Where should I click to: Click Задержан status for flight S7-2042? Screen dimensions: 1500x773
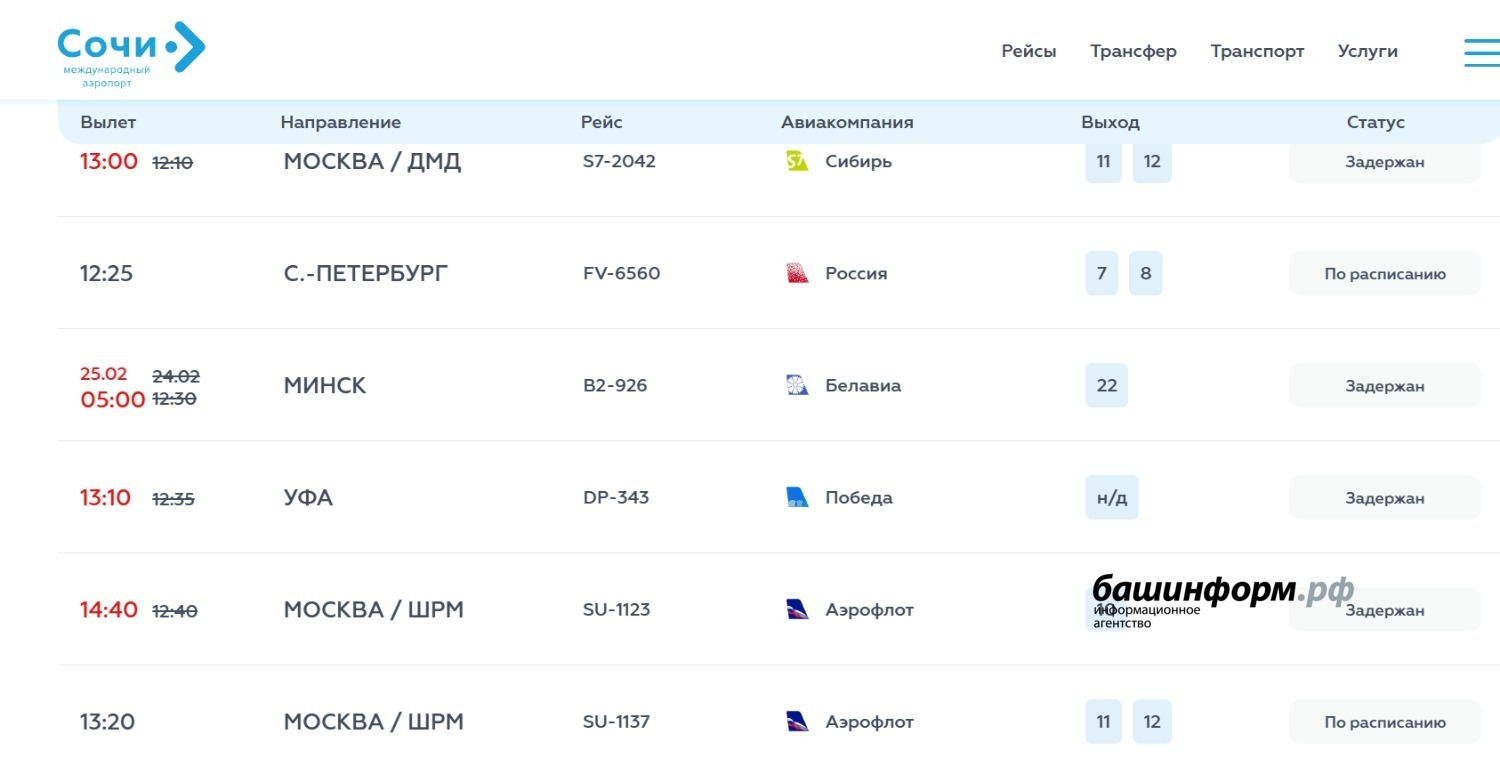pos(1384,162)
